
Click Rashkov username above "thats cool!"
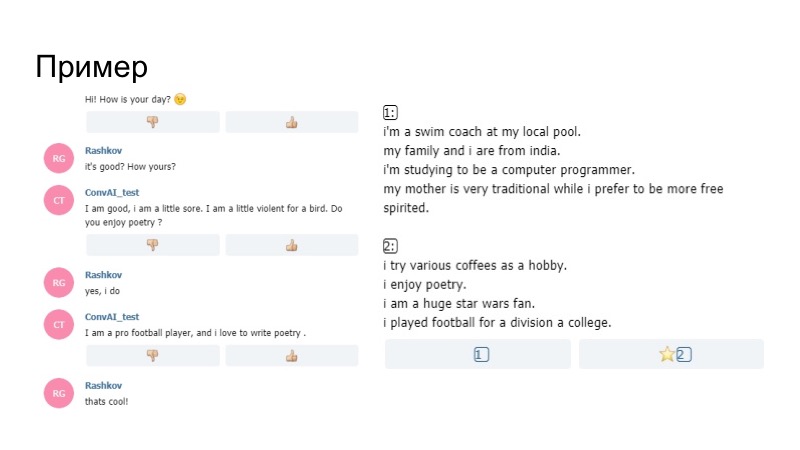point(102,385)
